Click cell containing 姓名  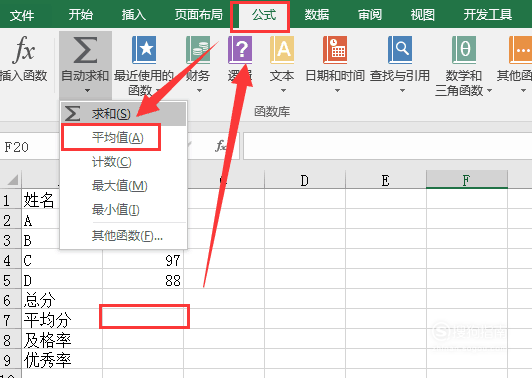41,200
